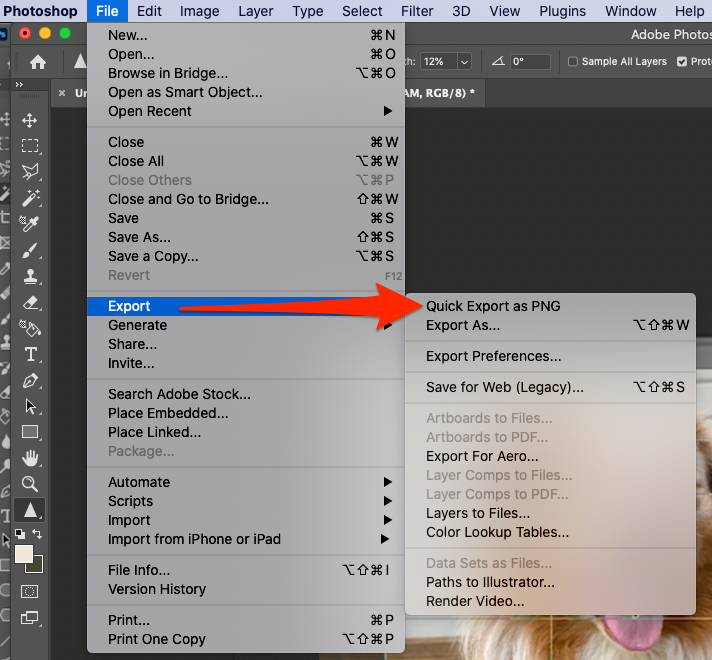This screenshot has width=712, height=660.
Task: Open Export Preferences...
Action: click(x=550, y=356)
